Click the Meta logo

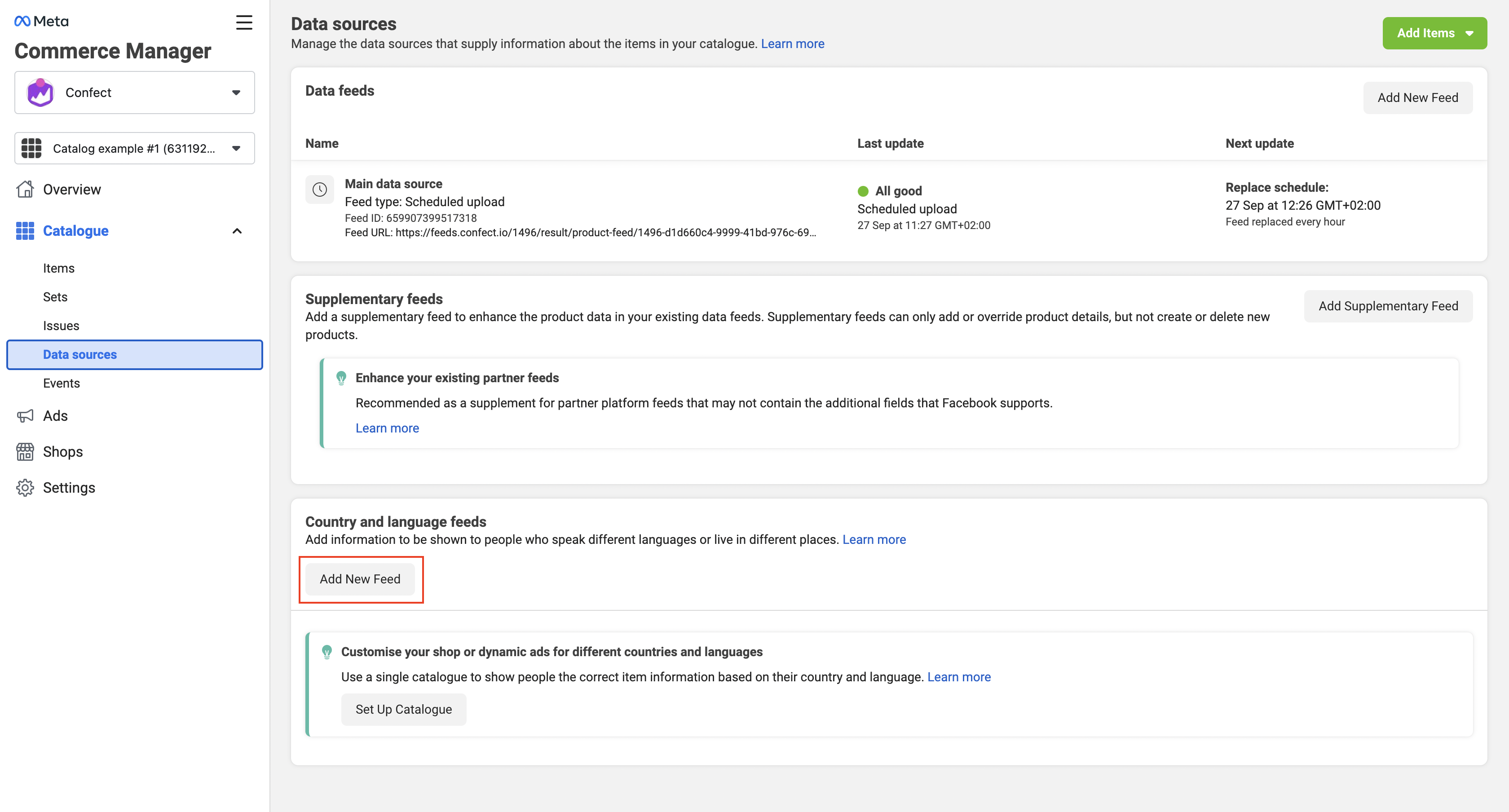pyautogui.click(x=41, y=21)
